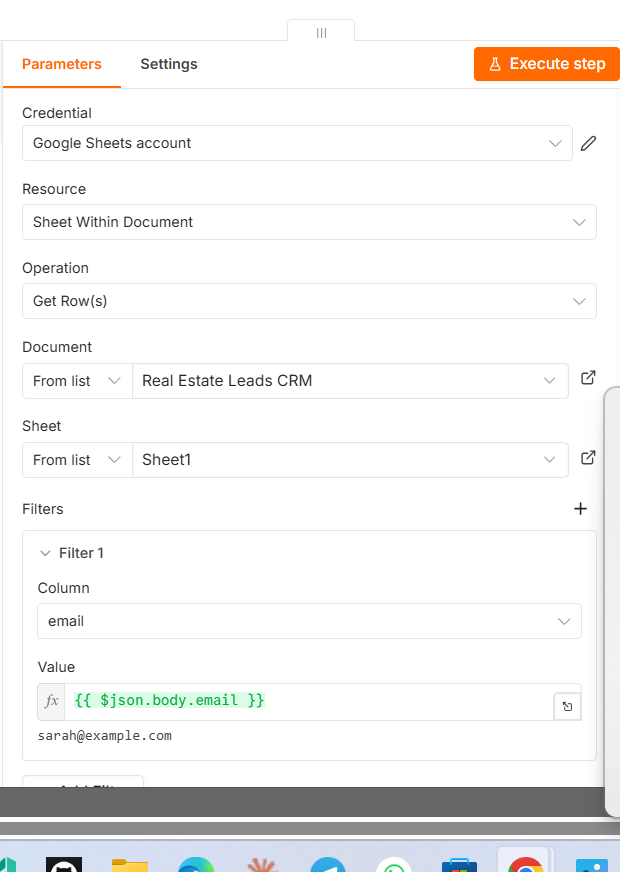Image resolution: width=620 pixels, height=872 pixels.
Task: Open the Credential dropdown showing Google Sheets account
Action: pyautogui.click(x=297, y=143)
